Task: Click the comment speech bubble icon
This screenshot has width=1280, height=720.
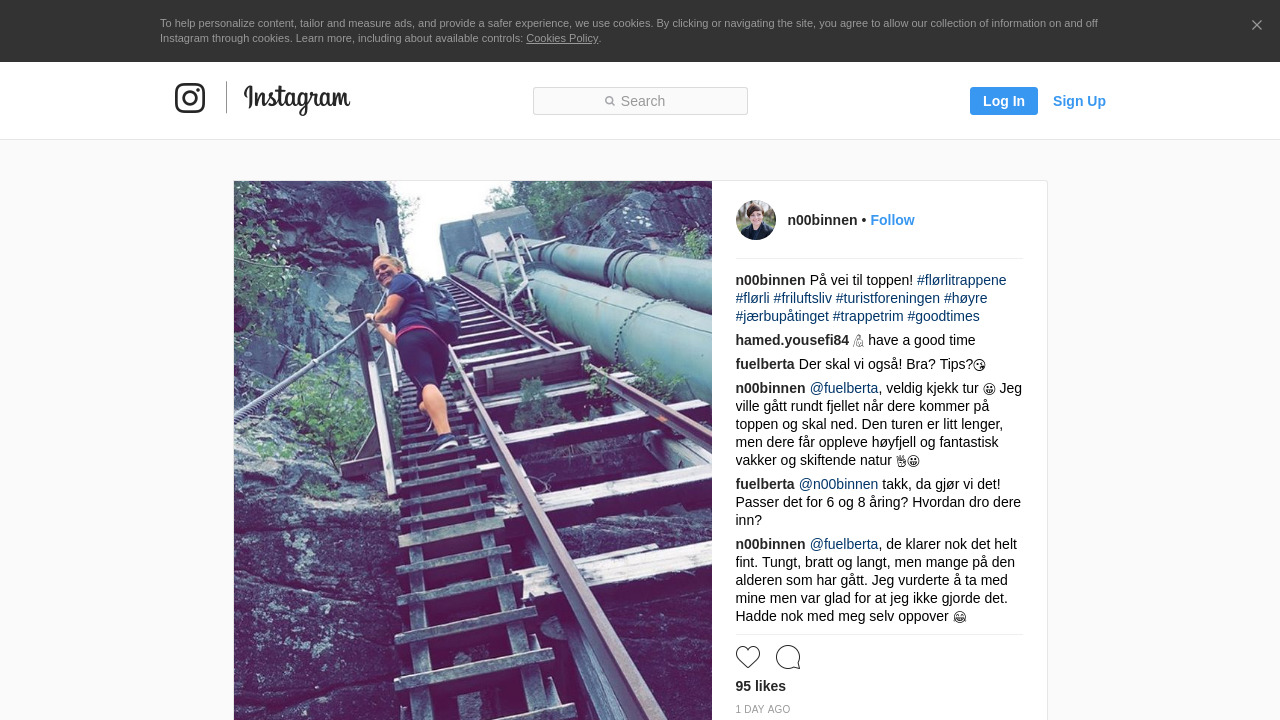Action: pos(788,657)
